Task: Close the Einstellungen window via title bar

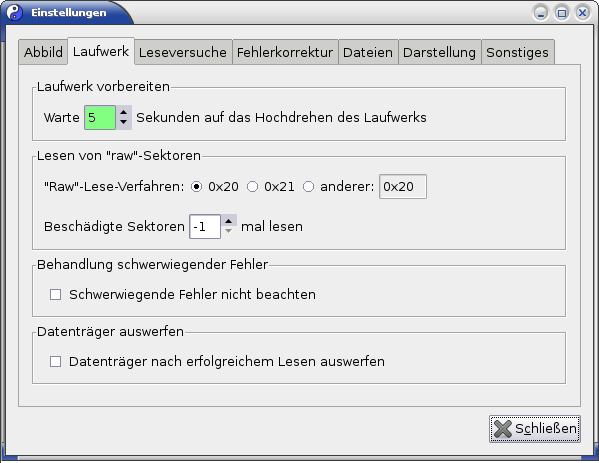Action: [583, 13]
